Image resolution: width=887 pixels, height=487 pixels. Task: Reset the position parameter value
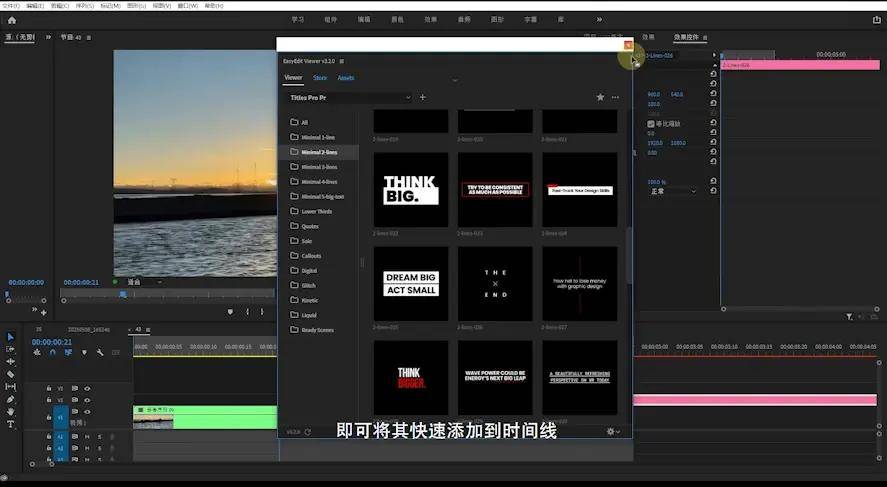pos(713,94)
